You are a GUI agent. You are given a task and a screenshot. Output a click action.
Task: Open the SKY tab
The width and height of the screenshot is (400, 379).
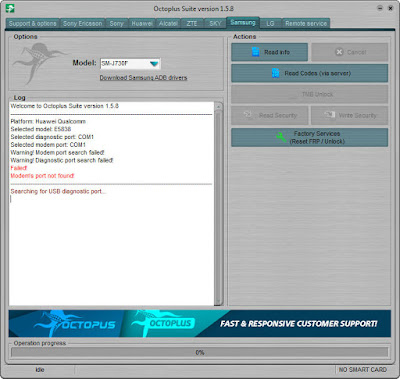(215, 24)
